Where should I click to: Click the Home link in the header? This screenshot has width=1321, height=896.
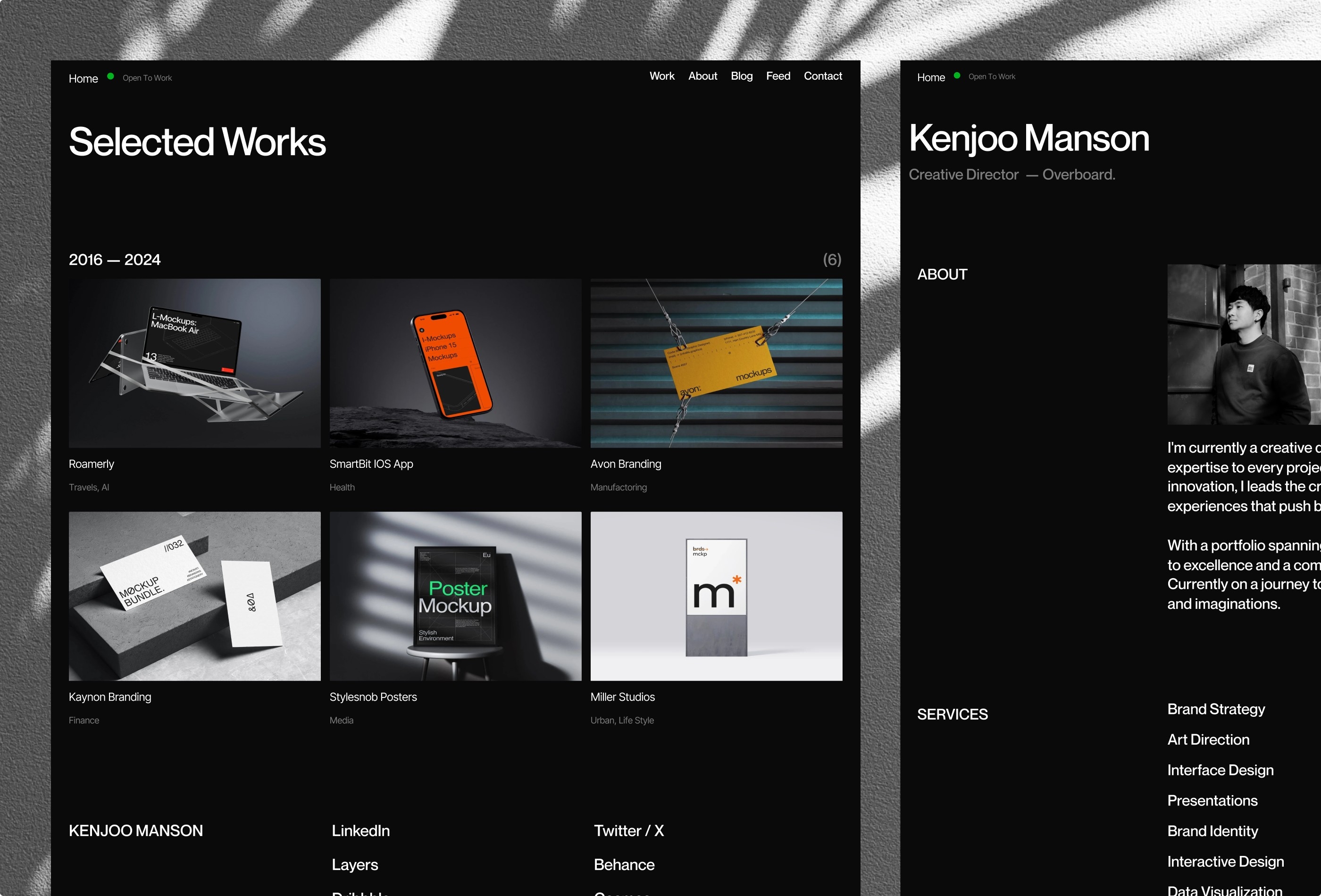83,78
